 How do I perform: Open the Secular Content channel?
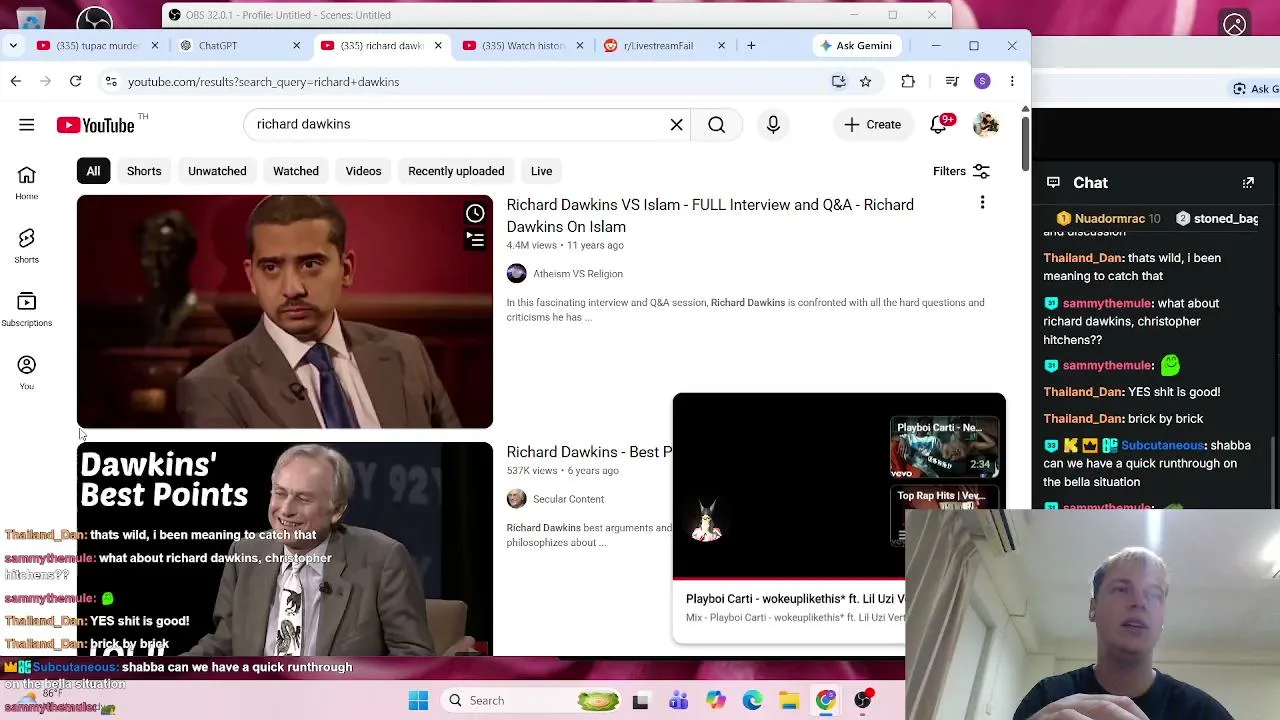click(568, 499)
